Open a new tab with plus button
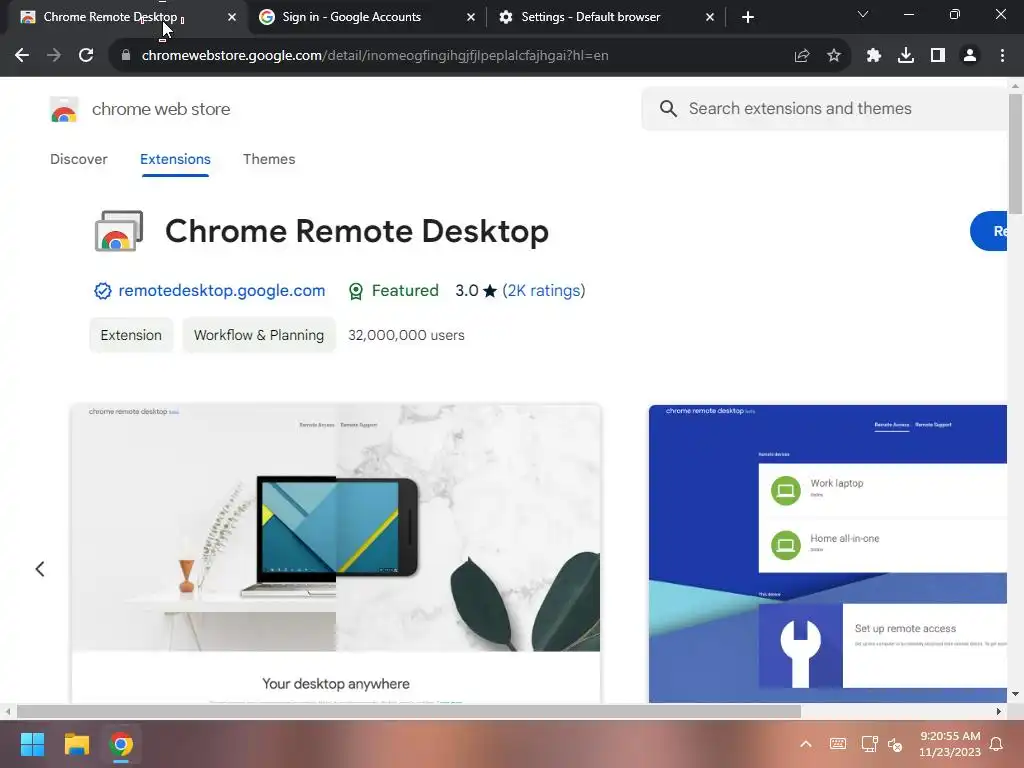 [x=748, y=17]
